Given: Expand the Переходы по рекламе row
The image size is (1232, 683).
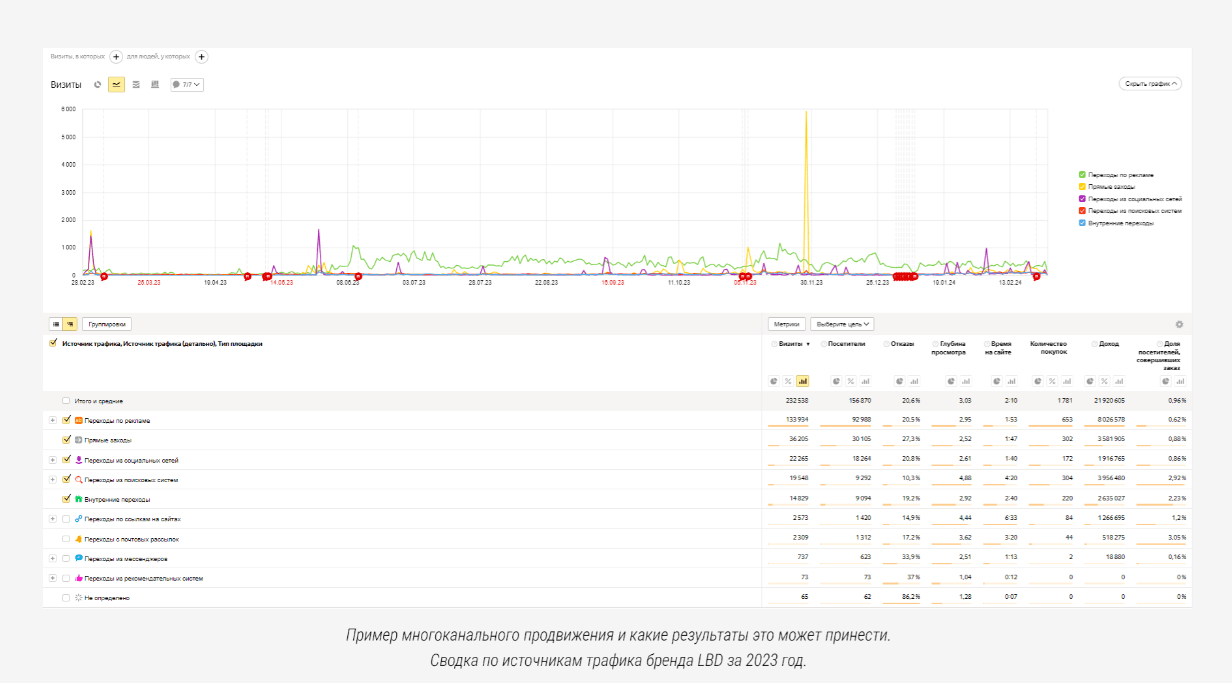Looking at the screenshot, I should click(53, 420).
